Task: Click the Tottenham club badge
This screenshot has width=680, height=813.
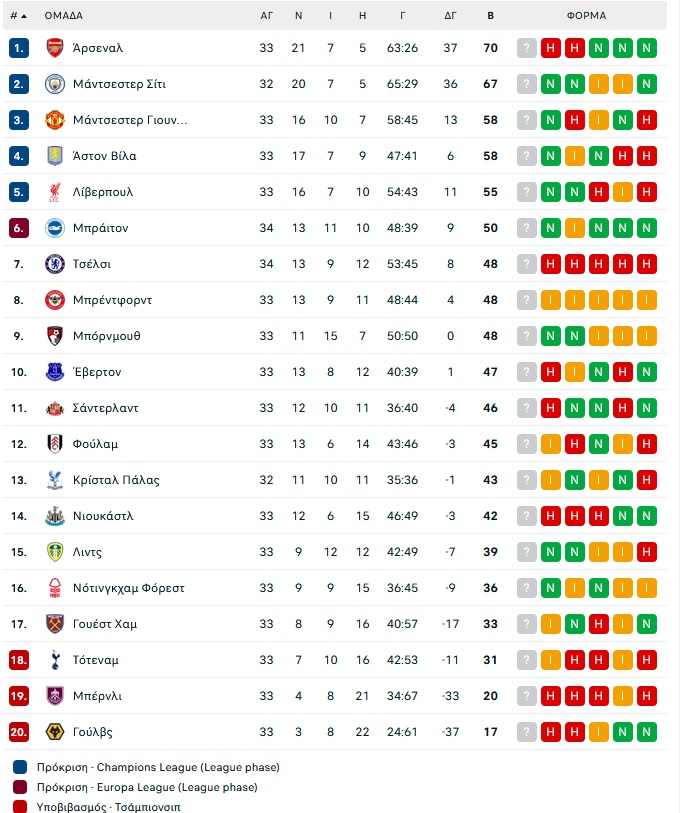Action: (x=54, y=660)
